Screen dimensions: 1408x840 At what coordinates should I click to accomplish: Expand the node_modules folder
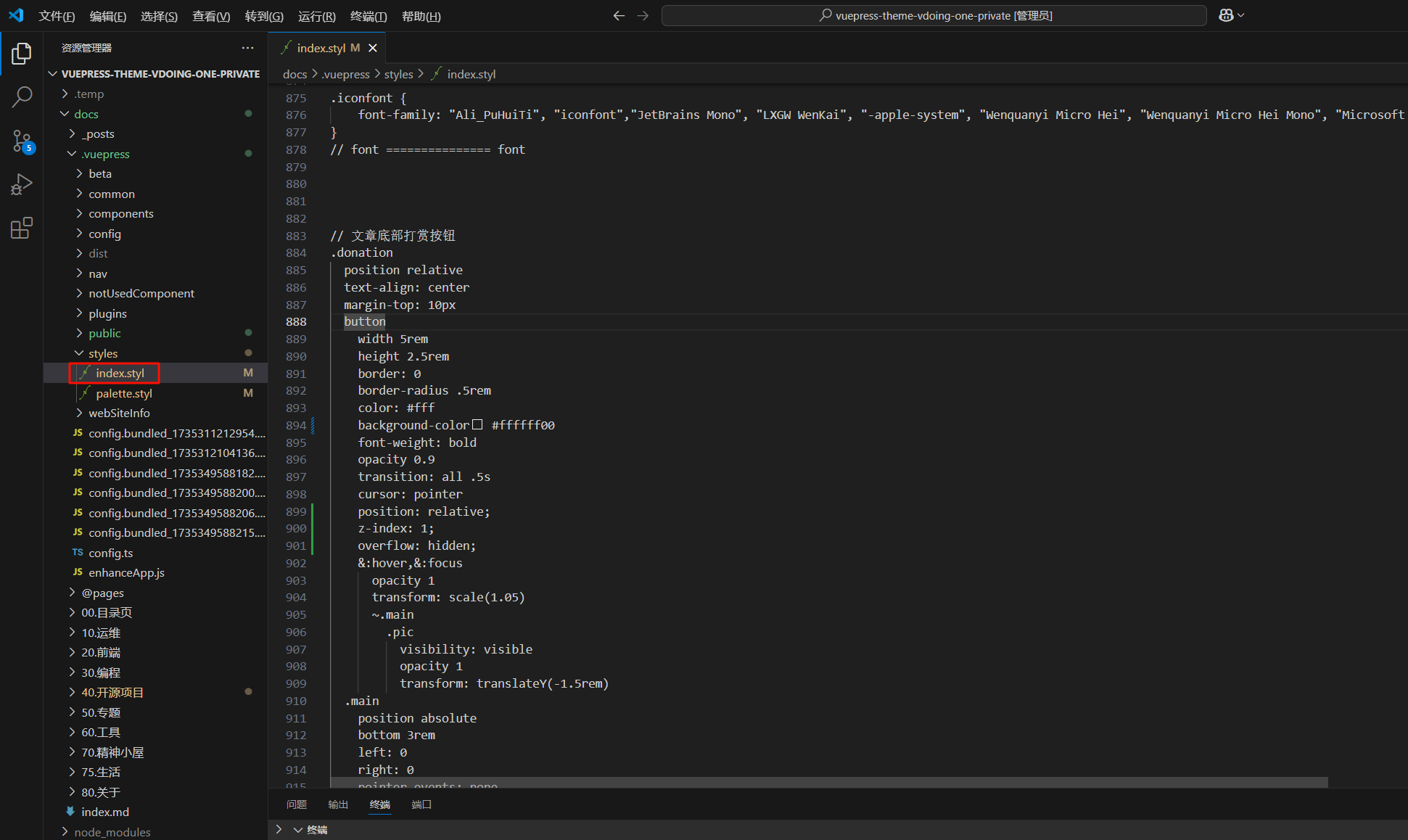(x=112, y=832)
